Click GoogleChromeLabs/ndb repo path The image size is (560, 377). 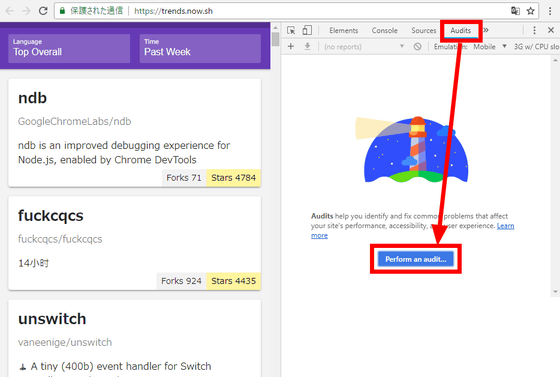[75, 121]
